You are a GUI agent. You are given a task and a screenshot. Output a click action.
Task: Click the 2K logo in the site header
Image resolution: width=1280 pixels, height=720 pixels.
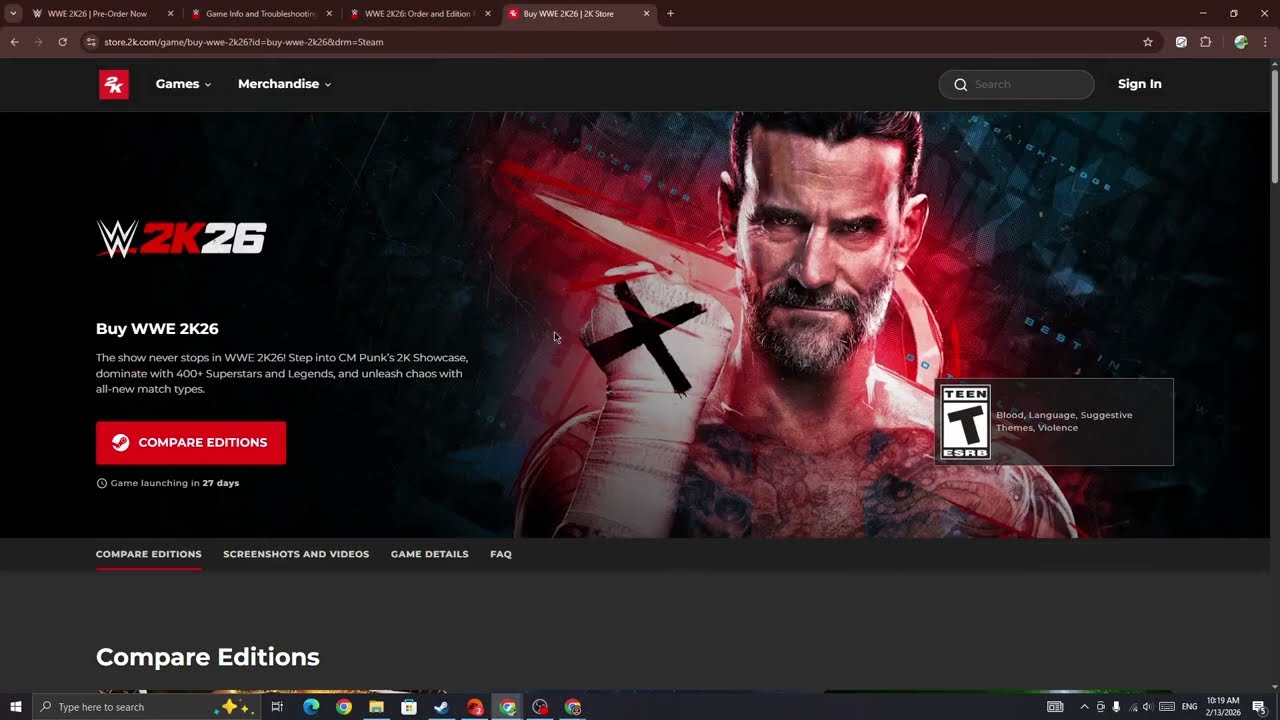(x=113, y=84)
